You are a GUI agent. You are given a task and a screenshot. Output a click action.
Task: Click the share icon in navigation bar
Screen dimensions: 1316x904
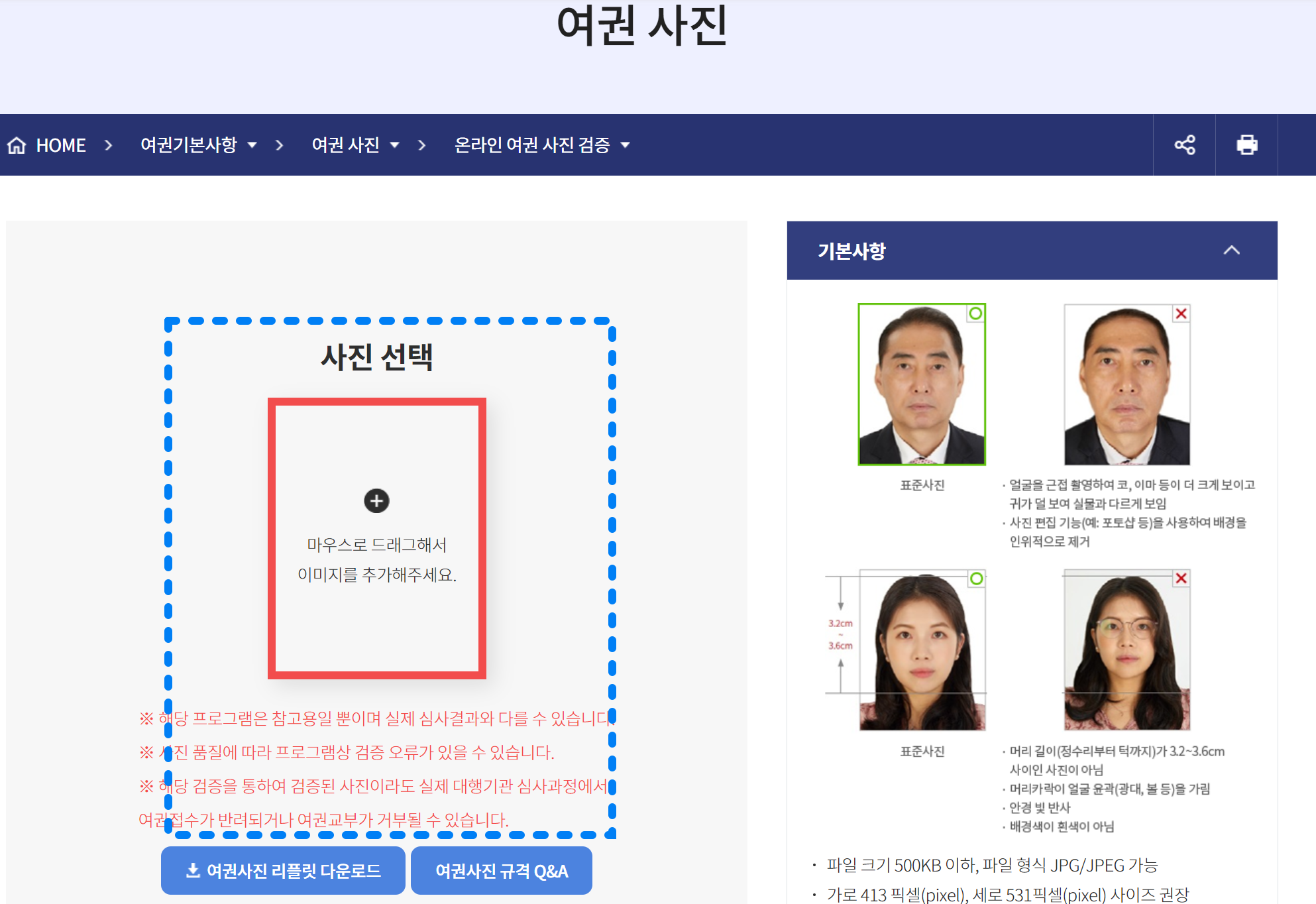click(x=1184, y=144)
